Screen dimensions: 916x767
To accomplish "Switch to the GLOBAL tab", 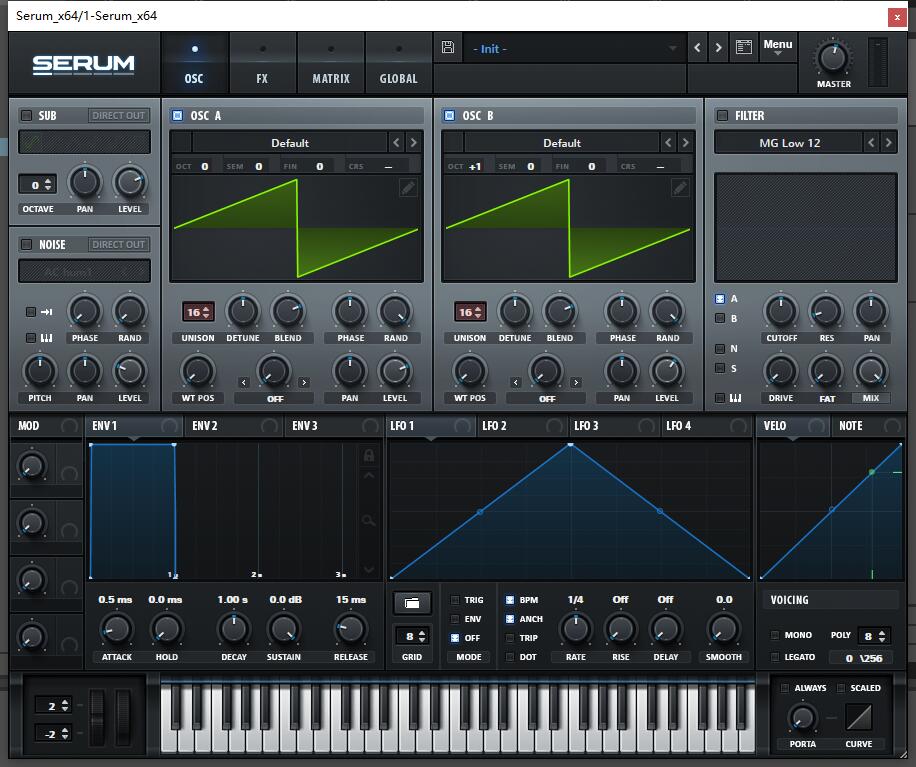I will 398,63.
